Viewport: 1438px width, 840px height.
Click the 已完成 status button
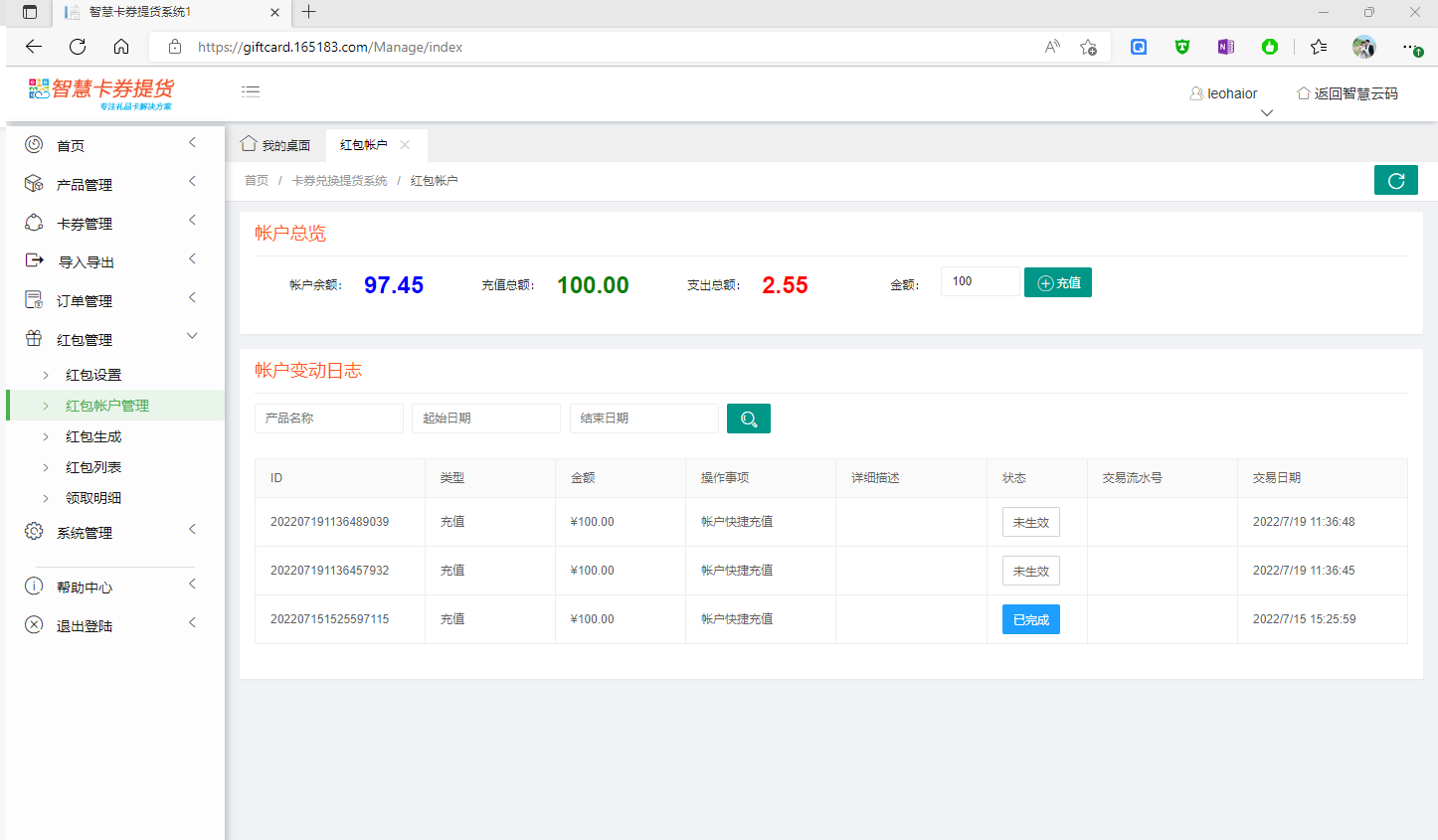click(1030, 619)
